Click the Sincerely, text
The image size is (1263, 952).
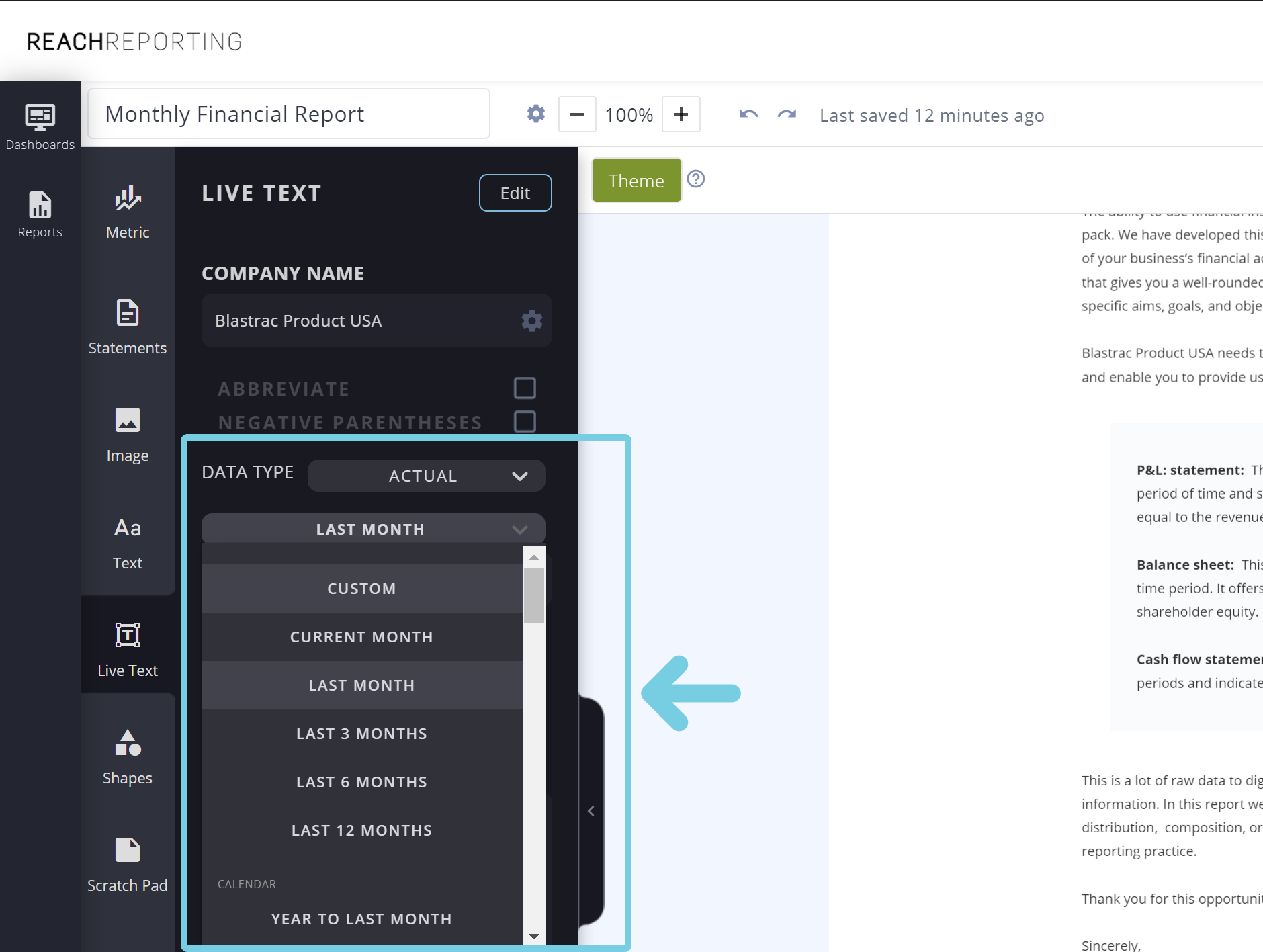[x=1111, y=945]
